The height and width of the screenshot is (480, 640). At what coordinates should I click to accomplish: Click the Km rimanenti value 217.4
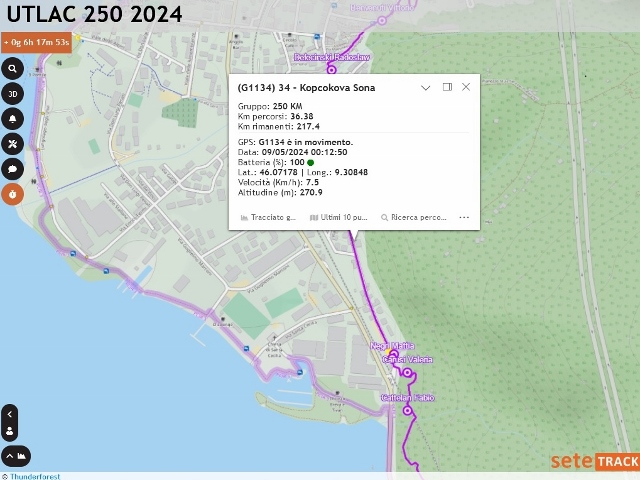click(308, 127)
